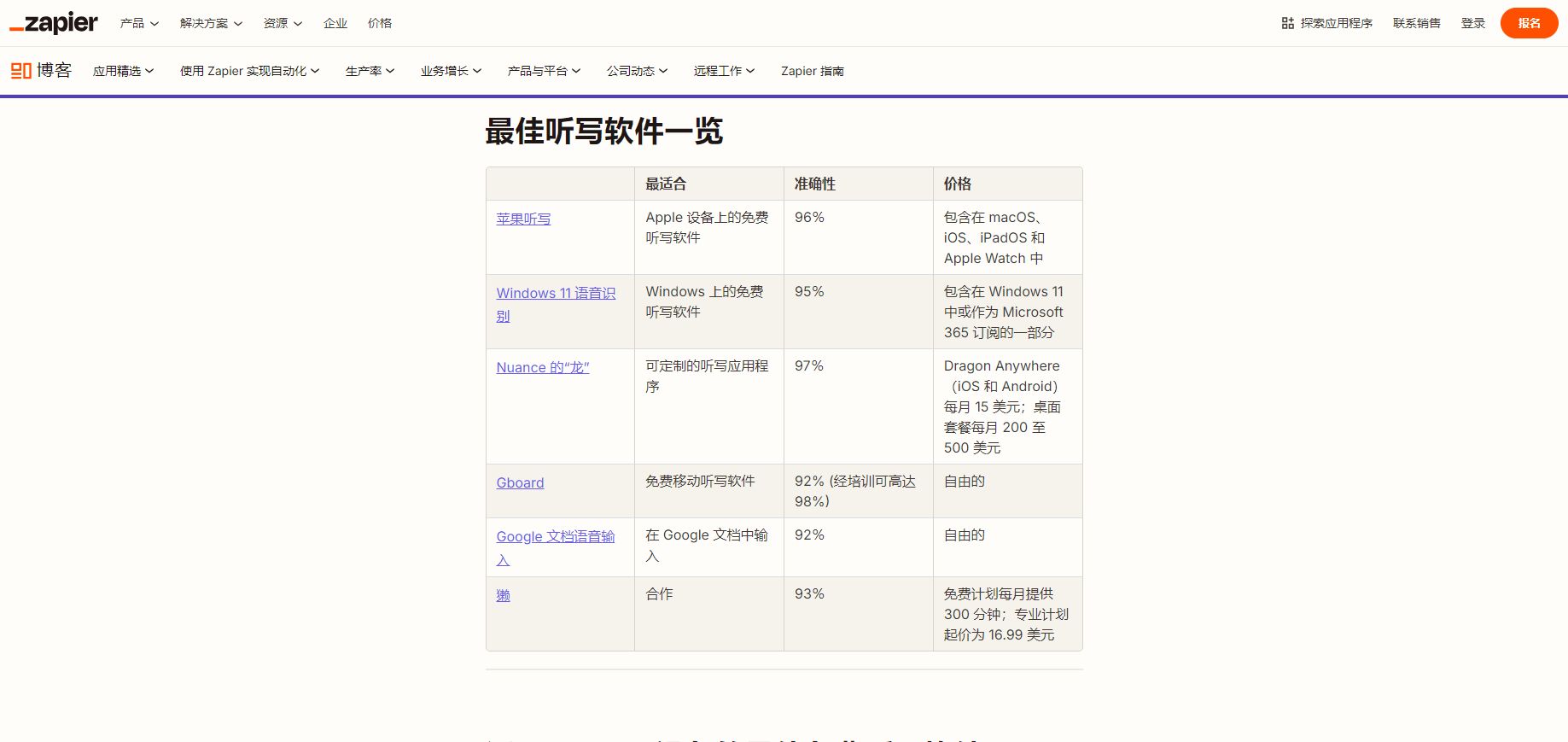Viewport: 1568px width, 742px height.
Task: Go to the 企业 page
Action: 335,23
